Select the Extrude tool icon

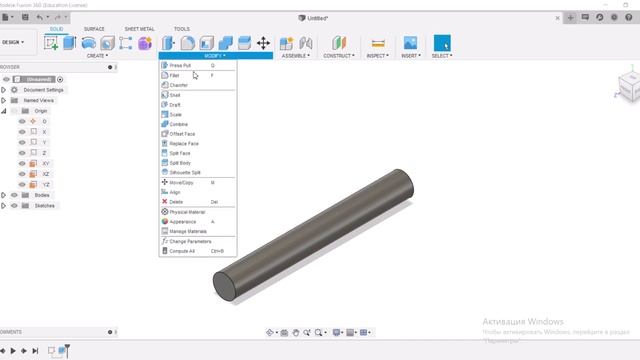click(70, 43)
